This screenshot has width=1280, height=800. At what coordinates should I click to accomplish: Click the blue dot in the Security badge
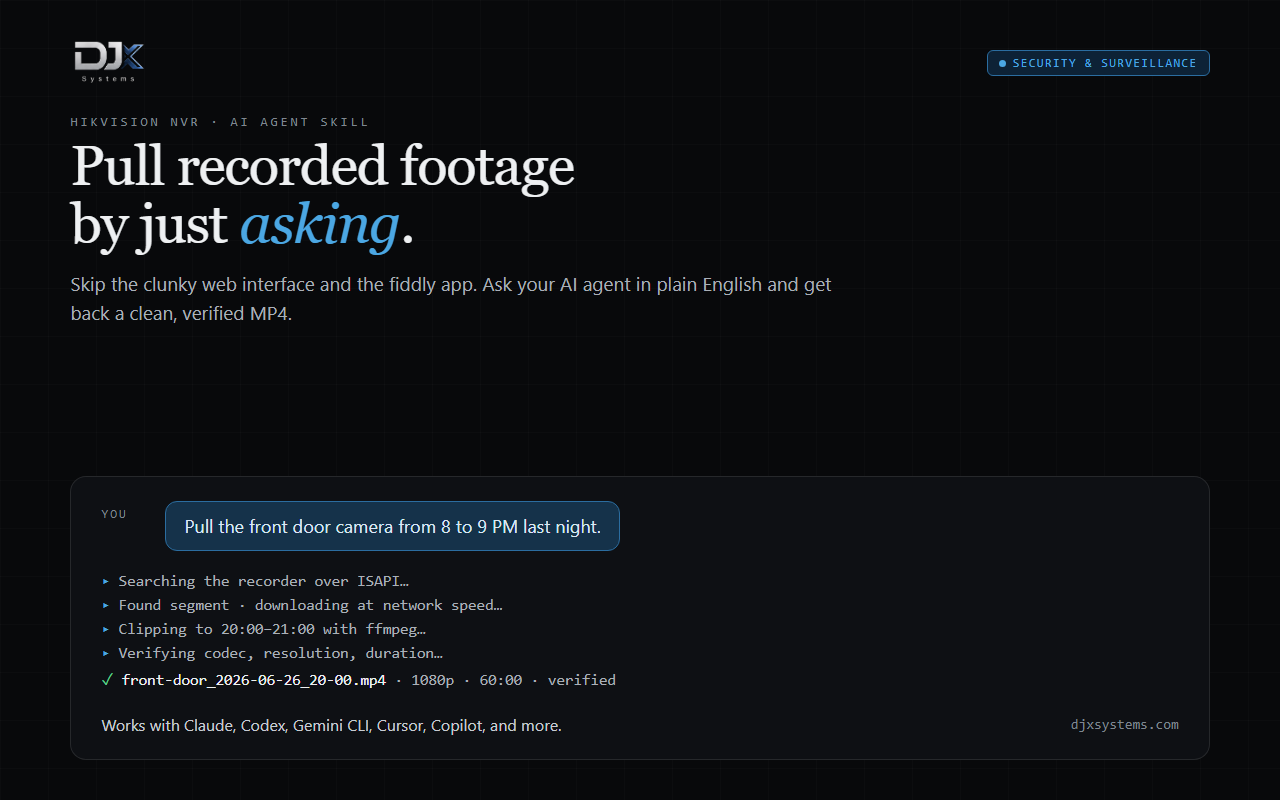point(1002,63)
